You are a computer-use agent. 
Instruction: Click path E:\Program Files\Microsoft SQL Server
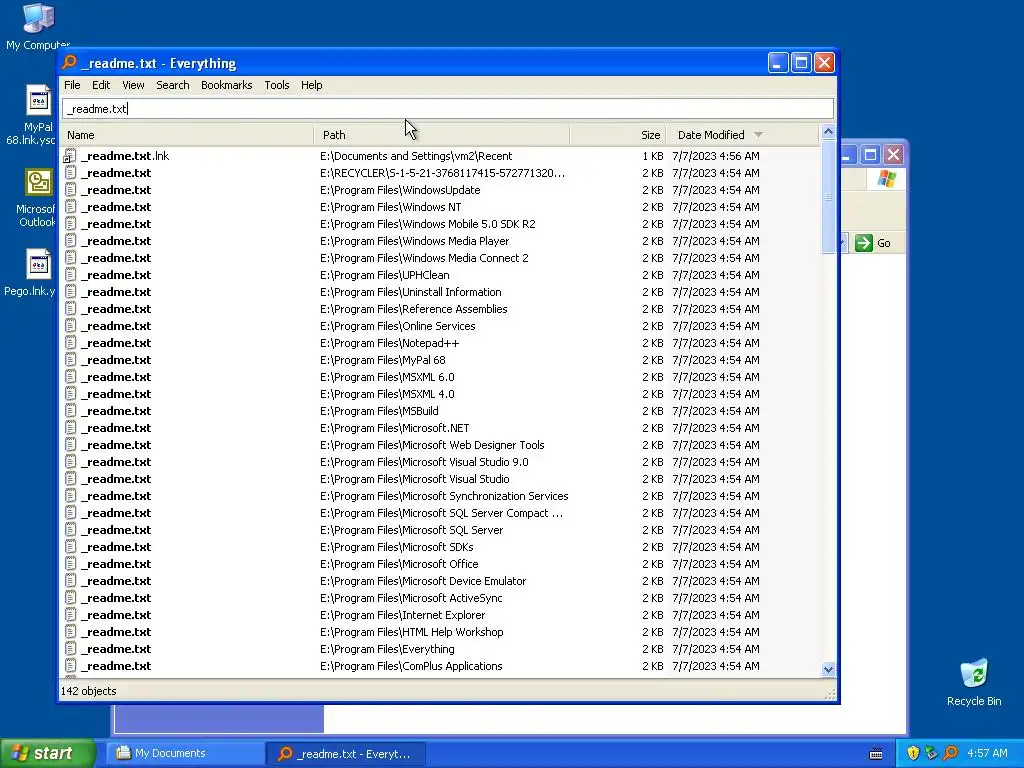(411, 530)
